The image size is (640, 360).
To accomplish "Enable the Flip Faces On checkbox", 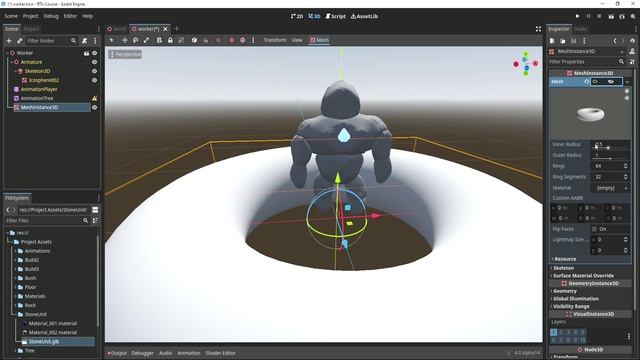I will click(594, 229).
